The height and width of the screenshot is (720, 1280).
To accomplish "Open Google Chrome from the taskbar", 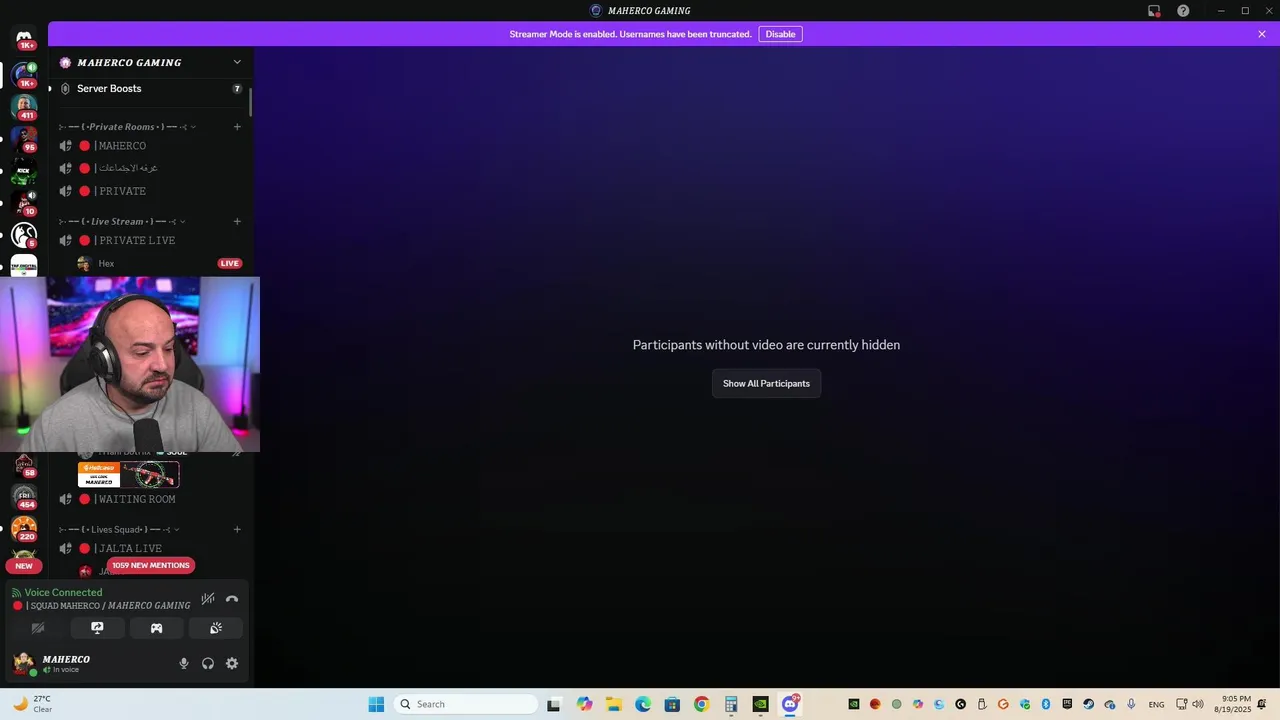I will [701, 704].
